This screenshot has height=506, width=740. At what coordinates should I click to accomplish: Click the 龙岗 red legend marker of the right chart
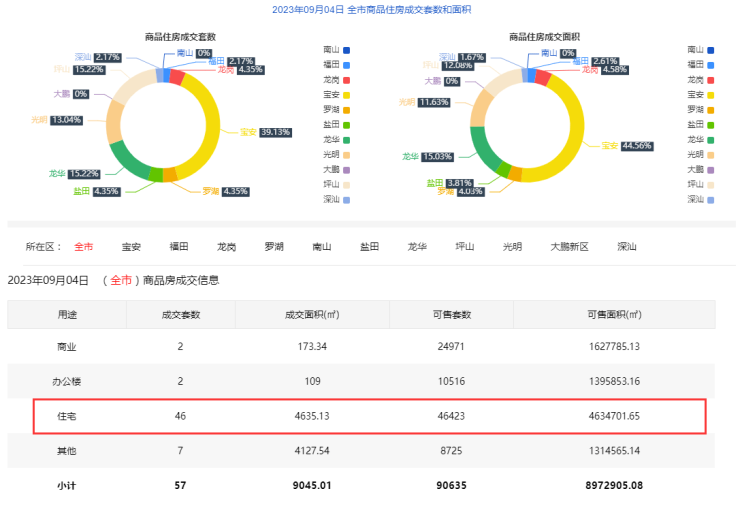click(710, 79)
